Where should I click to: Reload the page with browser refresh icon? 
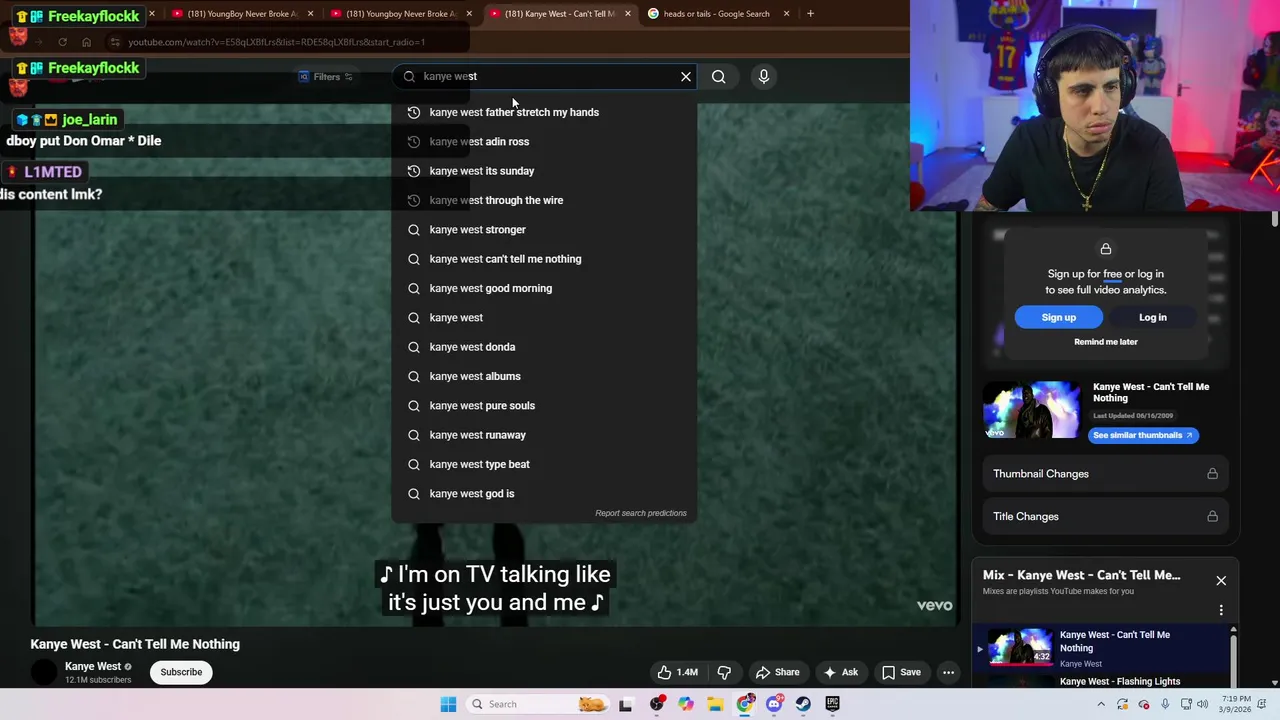coord(62,42)
